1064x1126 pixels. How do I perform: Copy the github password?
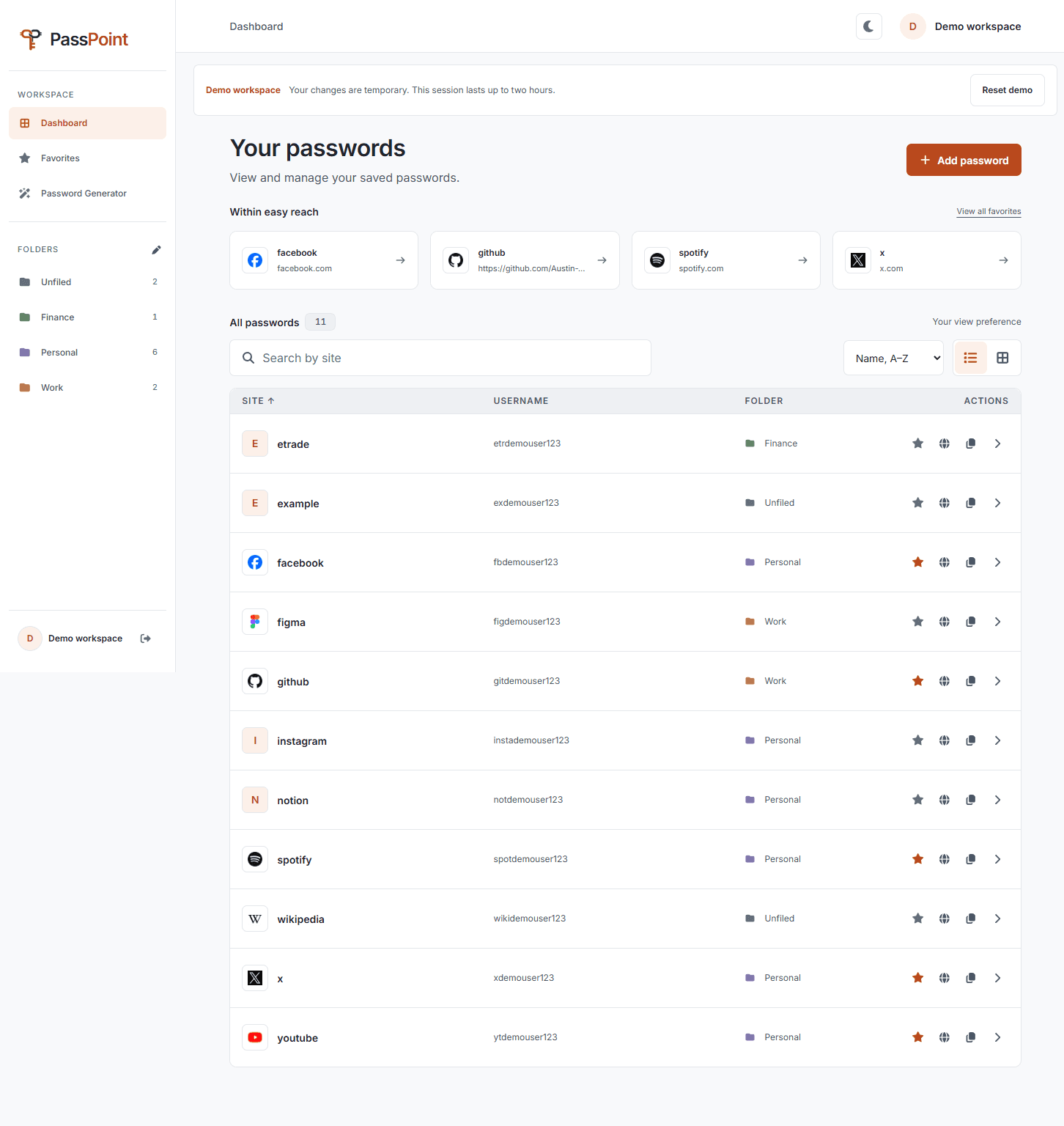(971, 681)
